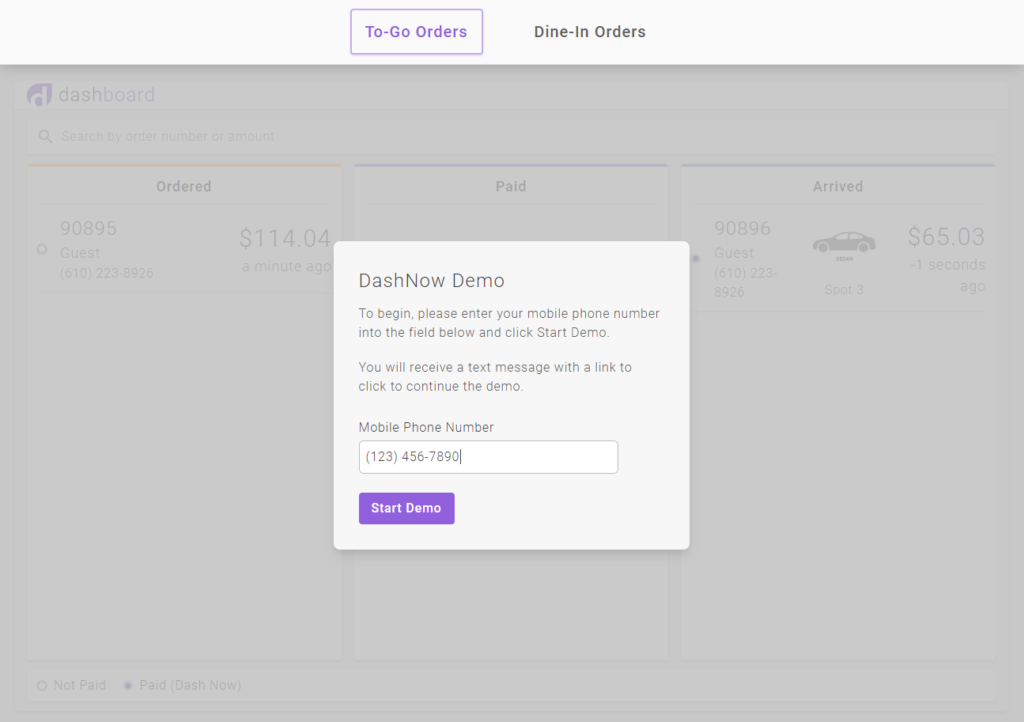Click the 'a minute ago' timestamp
Screen dimensions: 1024x722
pyautogui.click(x=286, y=266)
